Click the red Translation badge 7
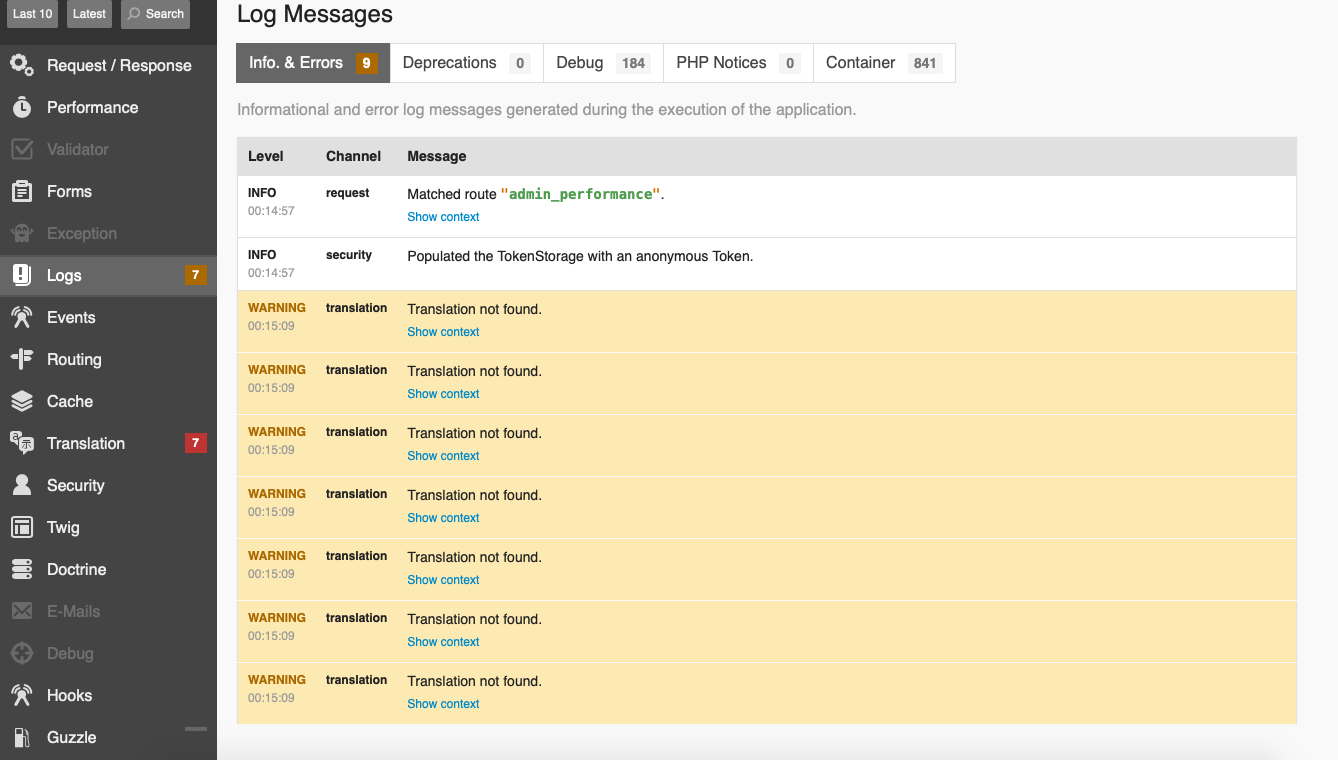The height and width of the screenshot is (760, 1338). pos(196,443)
